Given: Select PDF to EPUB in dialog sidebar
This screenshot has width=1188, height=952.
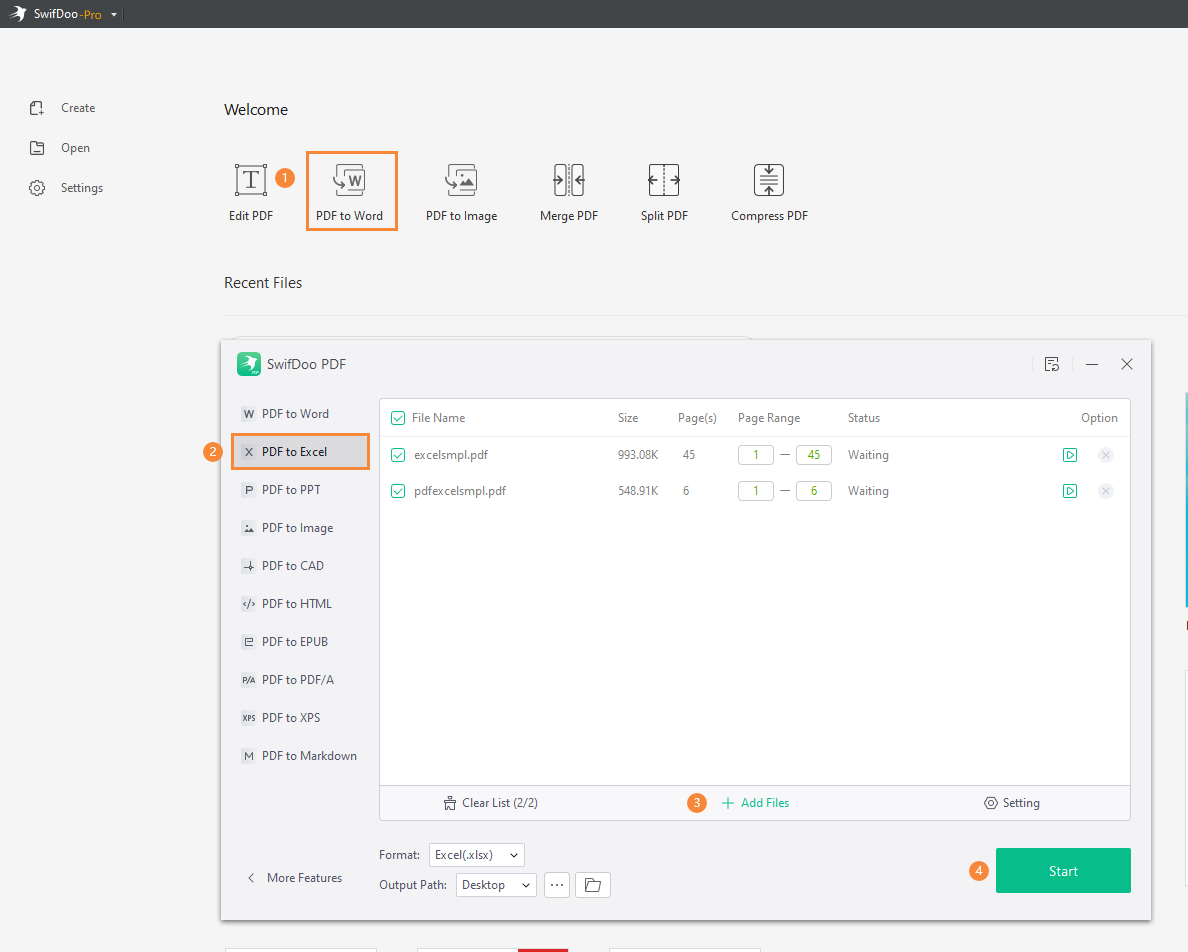Looking at the screenshot, I should 300,641.
